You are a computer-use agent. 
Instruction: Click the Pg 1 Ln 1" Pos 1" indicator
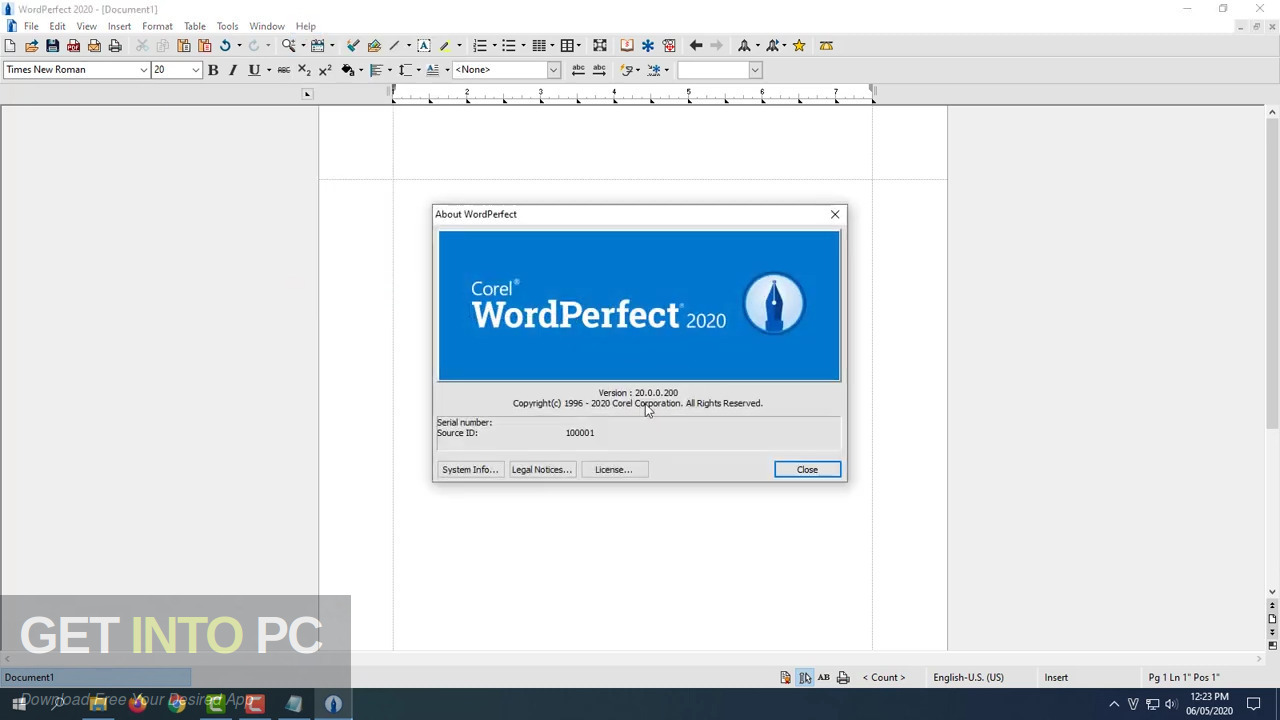tap(1184, 677)
